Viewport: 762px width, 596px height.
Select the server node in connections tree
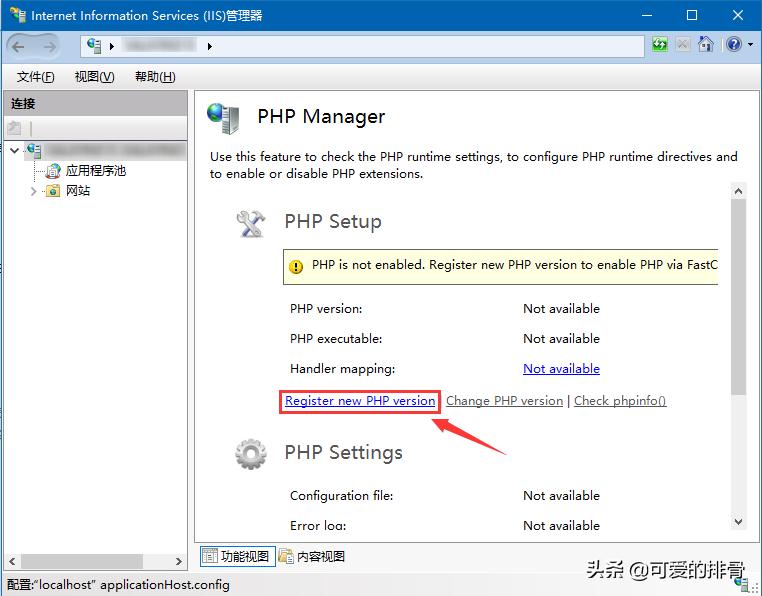(105, 151)
